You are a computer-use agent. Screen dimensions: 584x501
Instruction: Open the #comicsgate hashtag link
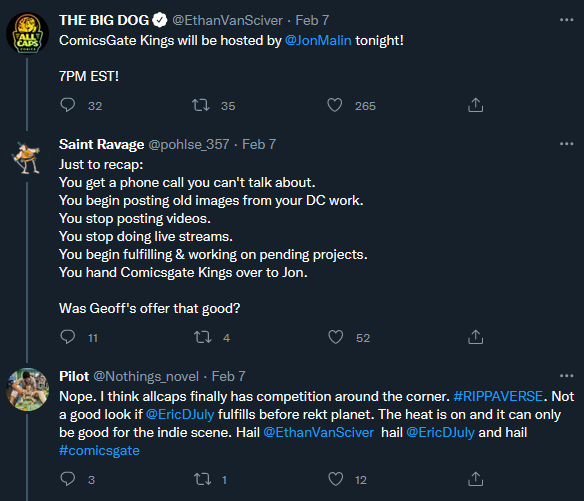pyautogui.click(x=99, y=450)
